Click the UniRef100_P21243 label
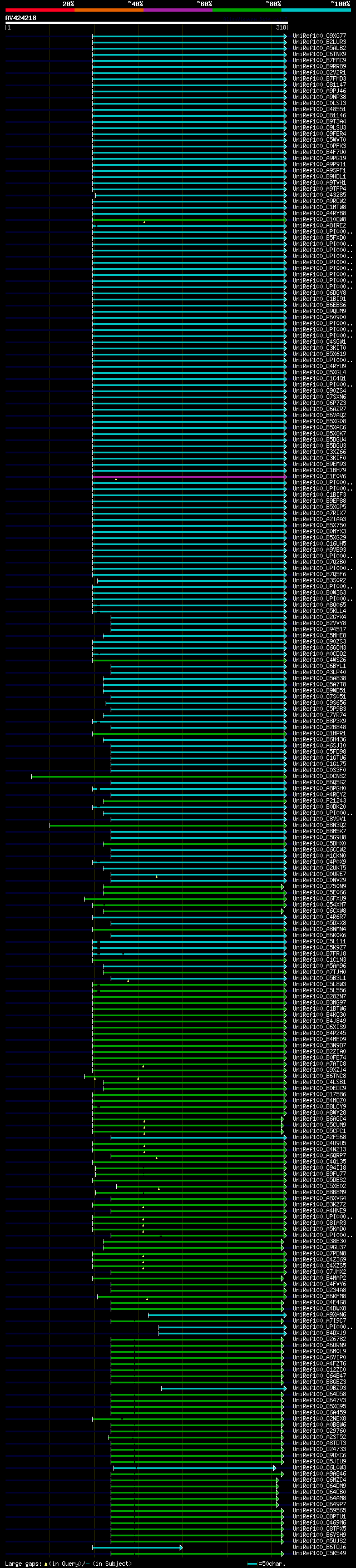The width and height of the screenshot is (356, 1568). pos(319,801)
